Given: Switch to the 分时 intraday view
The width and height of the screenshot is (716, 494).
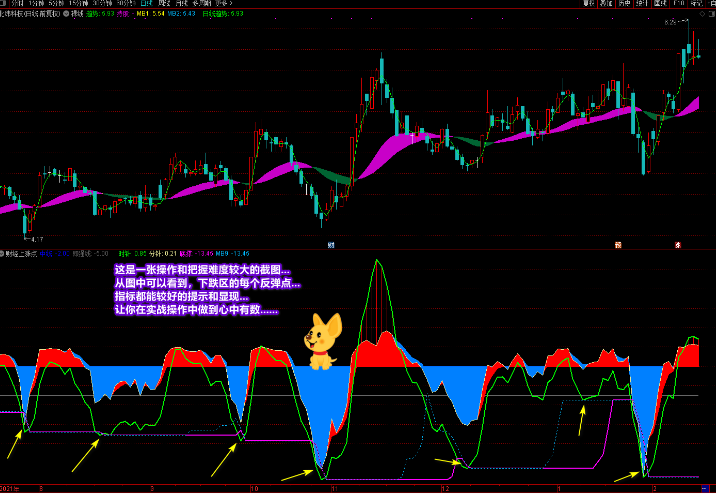Looking at the screenshot, I should (x=15, y=3).
